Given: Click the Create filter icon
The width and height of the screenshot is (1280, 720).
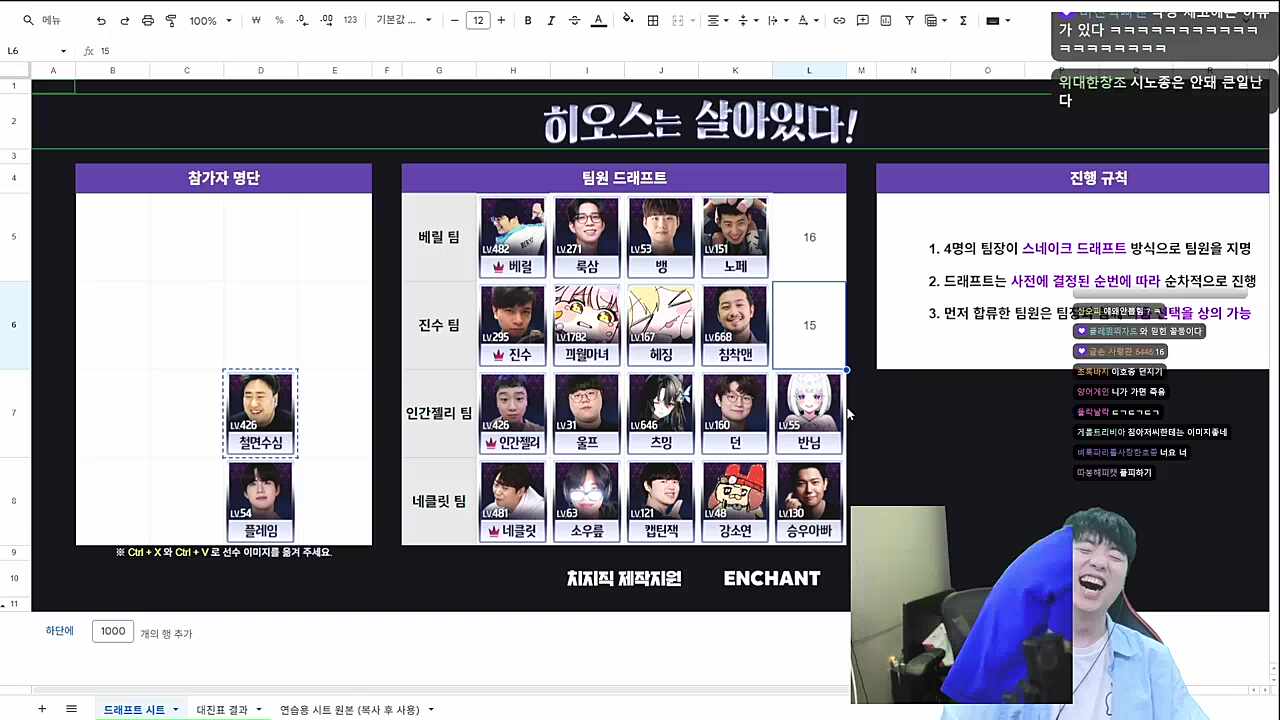Looking at the screenshot, I should 909,20.
